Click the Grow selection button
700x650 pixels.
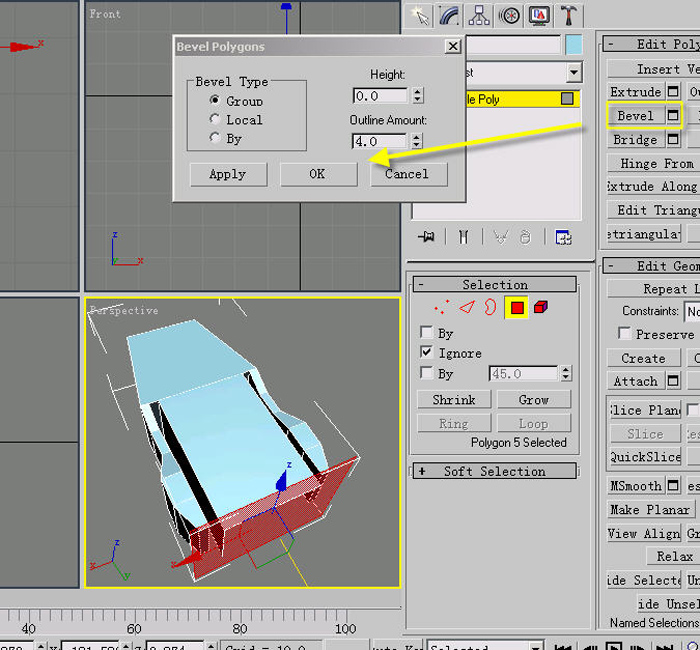coord(534,399)
